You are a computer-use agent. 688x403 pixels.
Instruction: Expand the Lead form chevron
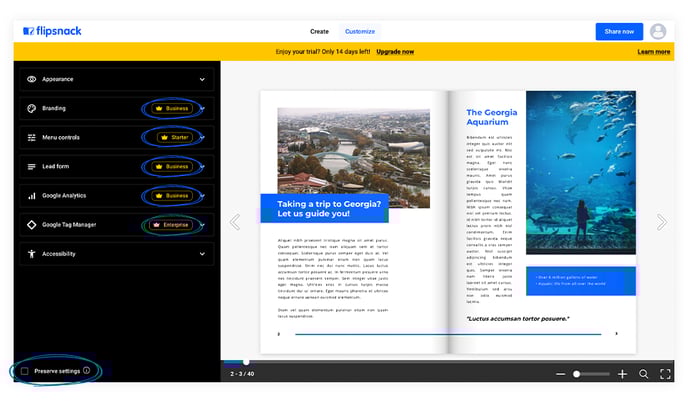203,167
